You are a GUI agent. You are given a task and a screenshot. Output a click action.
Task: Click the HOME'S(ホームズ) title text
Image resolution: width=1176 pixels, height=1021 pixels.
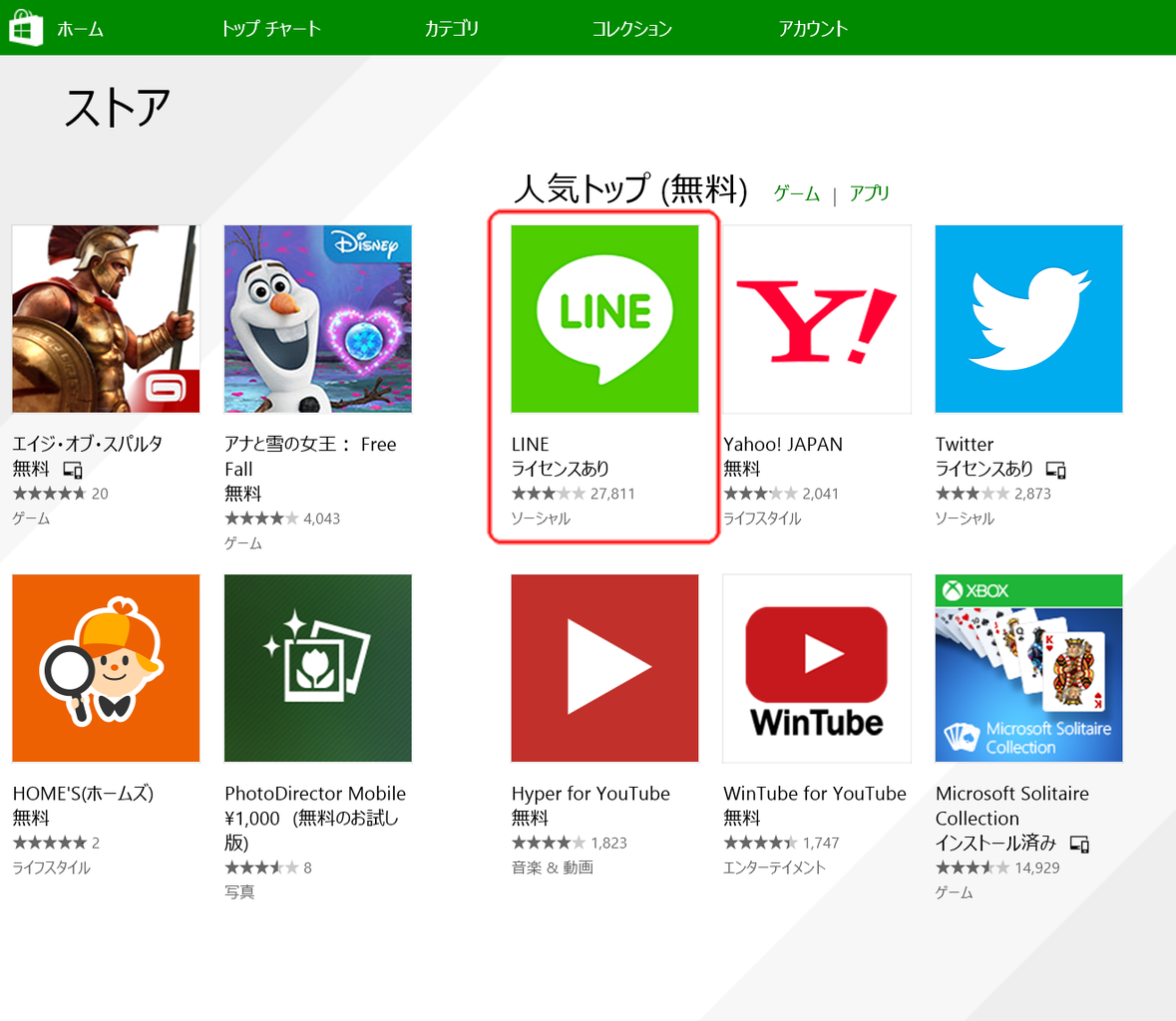coord(83,793)
